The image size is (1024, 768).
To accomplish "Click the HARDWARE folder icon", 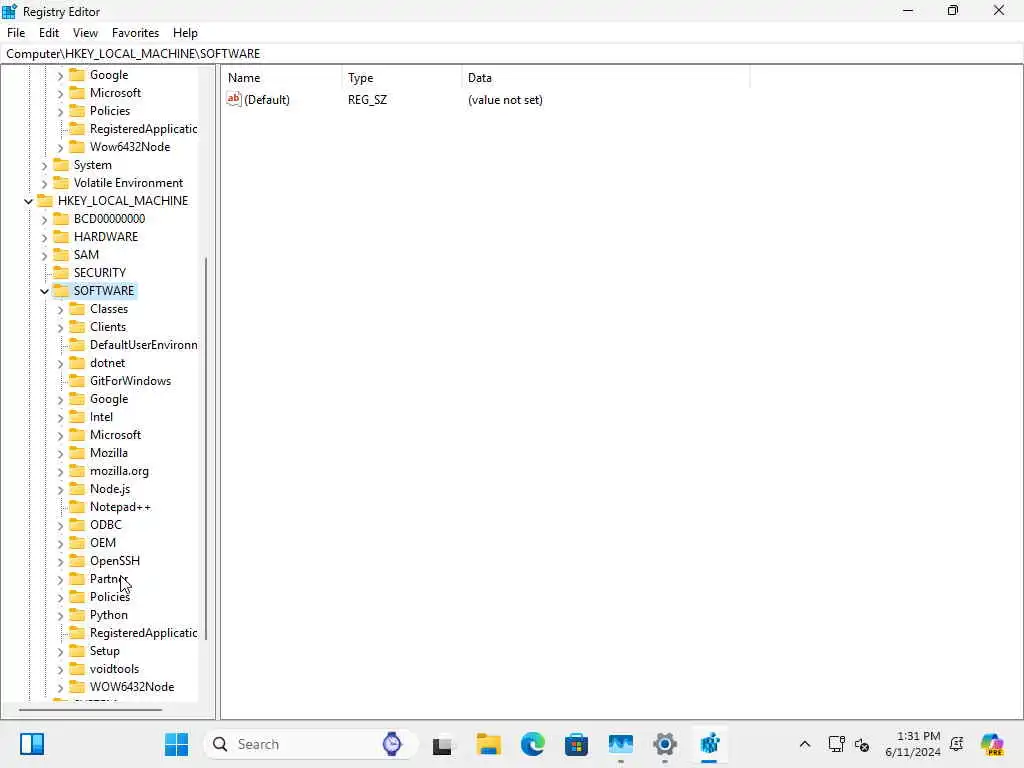I will [61, 236].
